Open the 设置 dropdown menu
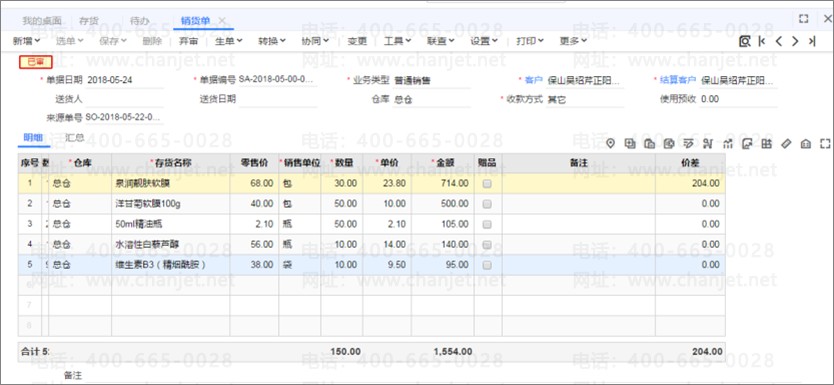The image size is (834, 385). (x=484, y=41)
